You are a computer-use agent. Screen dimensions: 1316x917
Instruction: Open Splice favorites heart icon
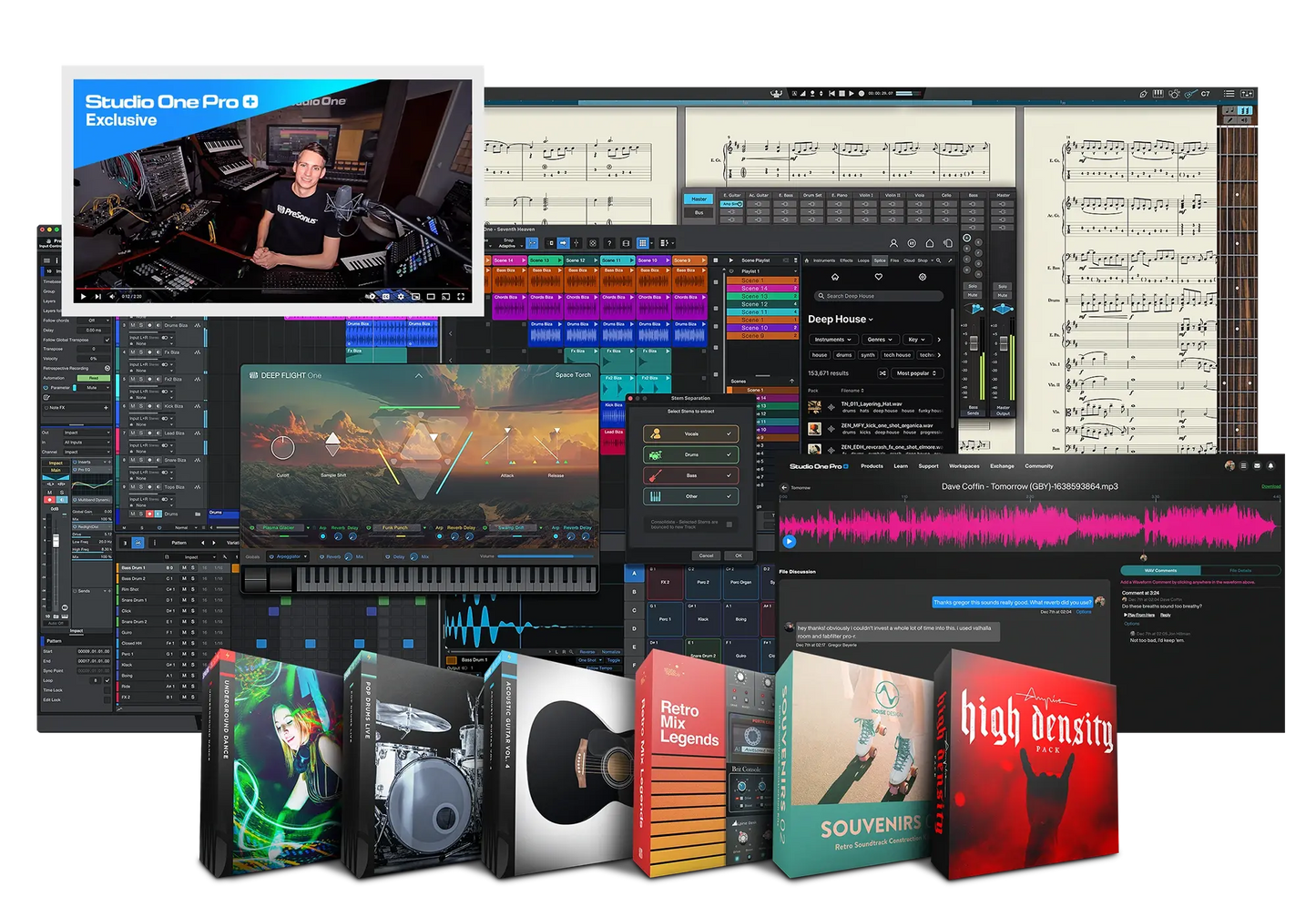tap(878, 277)
